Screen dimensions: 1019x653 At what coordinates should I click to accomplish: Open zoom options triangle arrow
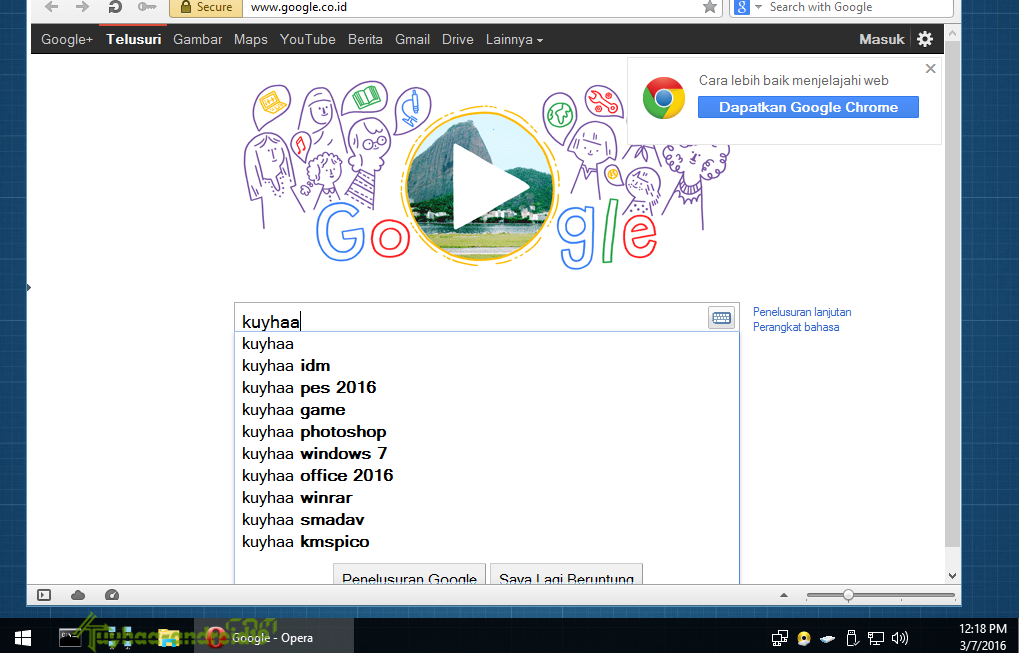(784, 595)
